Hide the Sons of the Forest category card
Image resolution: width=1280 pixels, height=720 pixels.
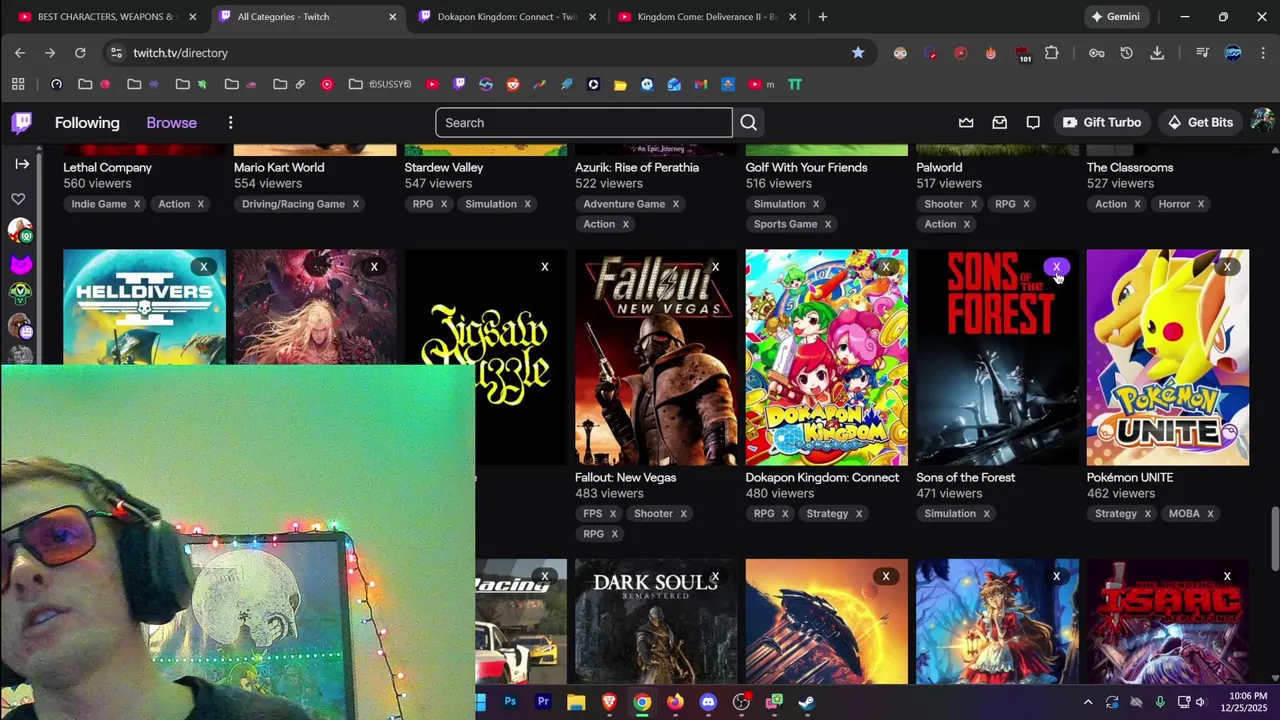1056,267
